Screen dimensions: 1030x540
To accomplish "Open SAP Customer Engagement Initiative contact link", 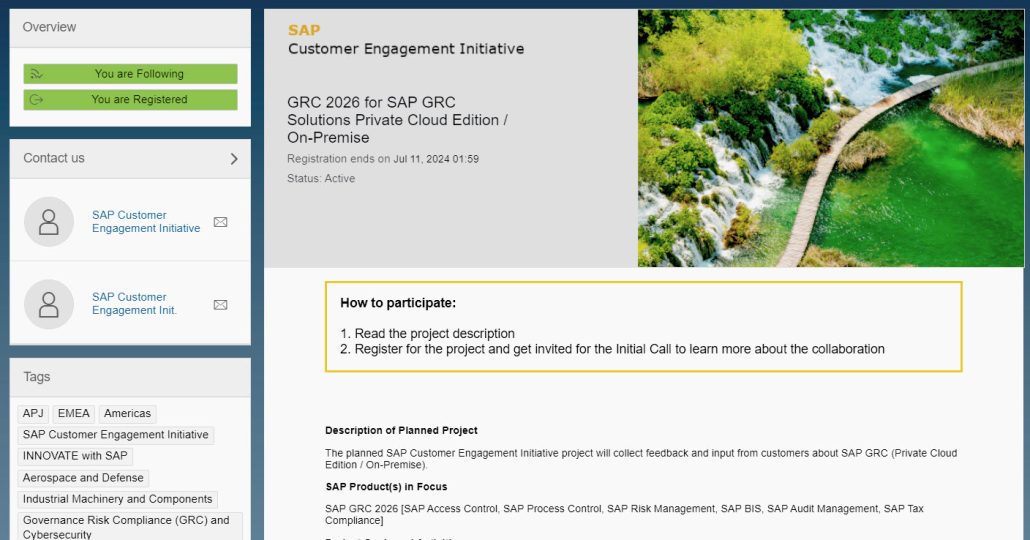I will 145,222.
